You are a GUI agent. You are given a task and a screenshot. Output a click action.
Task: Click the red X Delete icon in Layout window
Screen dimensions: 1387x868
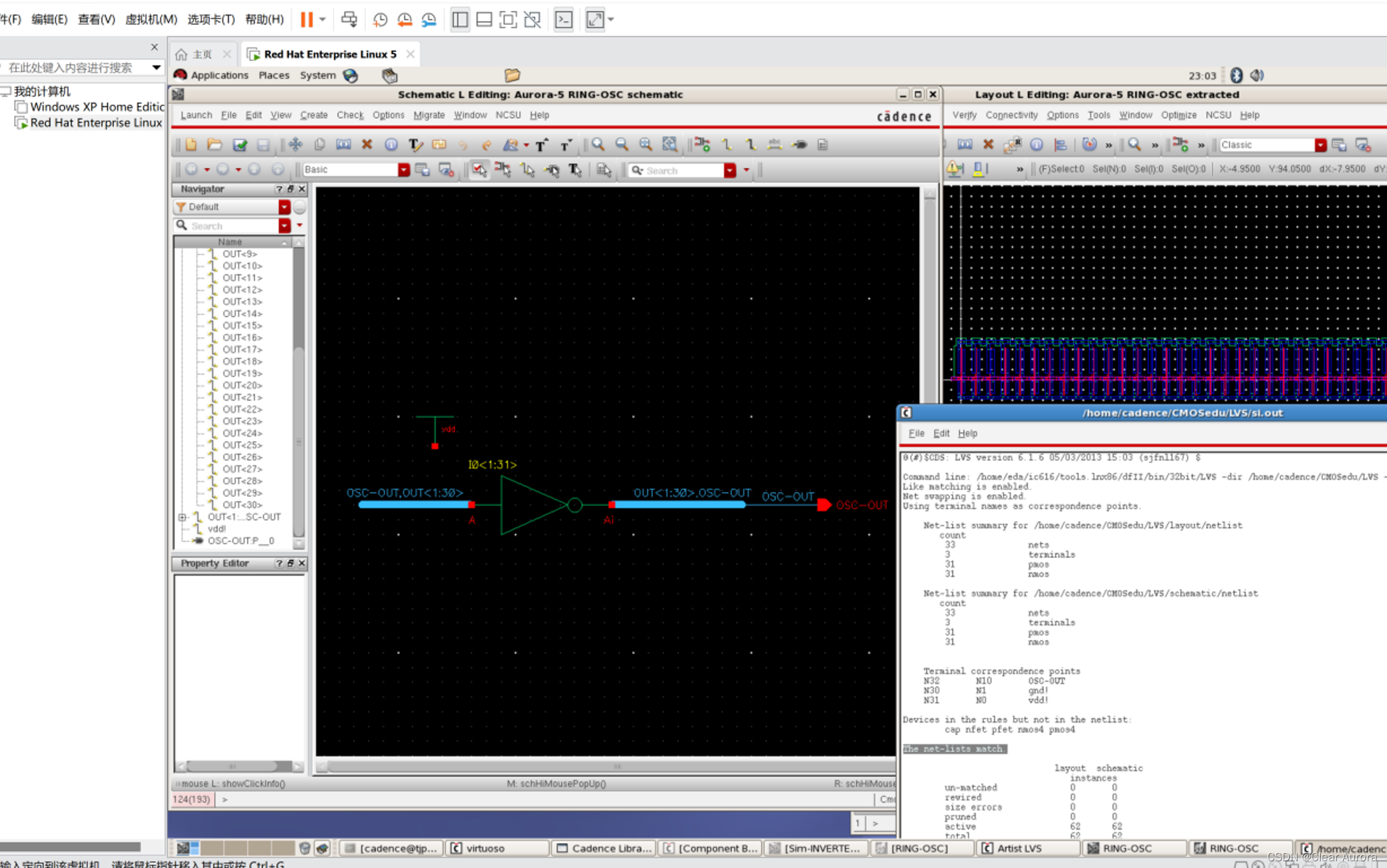988,144
